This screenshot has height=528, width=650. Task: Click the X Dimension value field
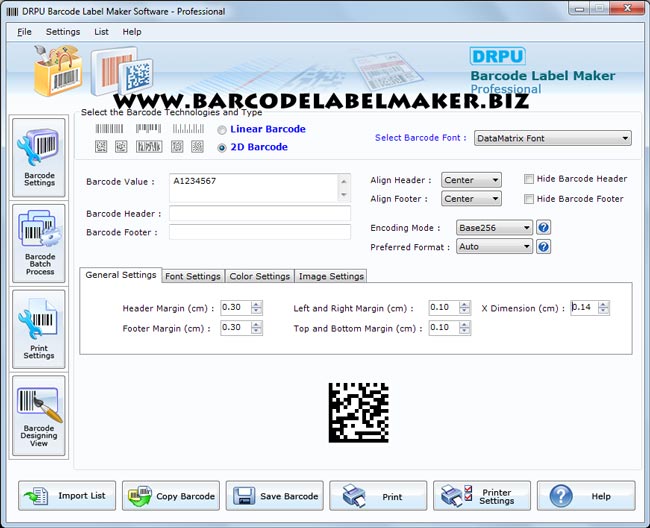(585, 308)
